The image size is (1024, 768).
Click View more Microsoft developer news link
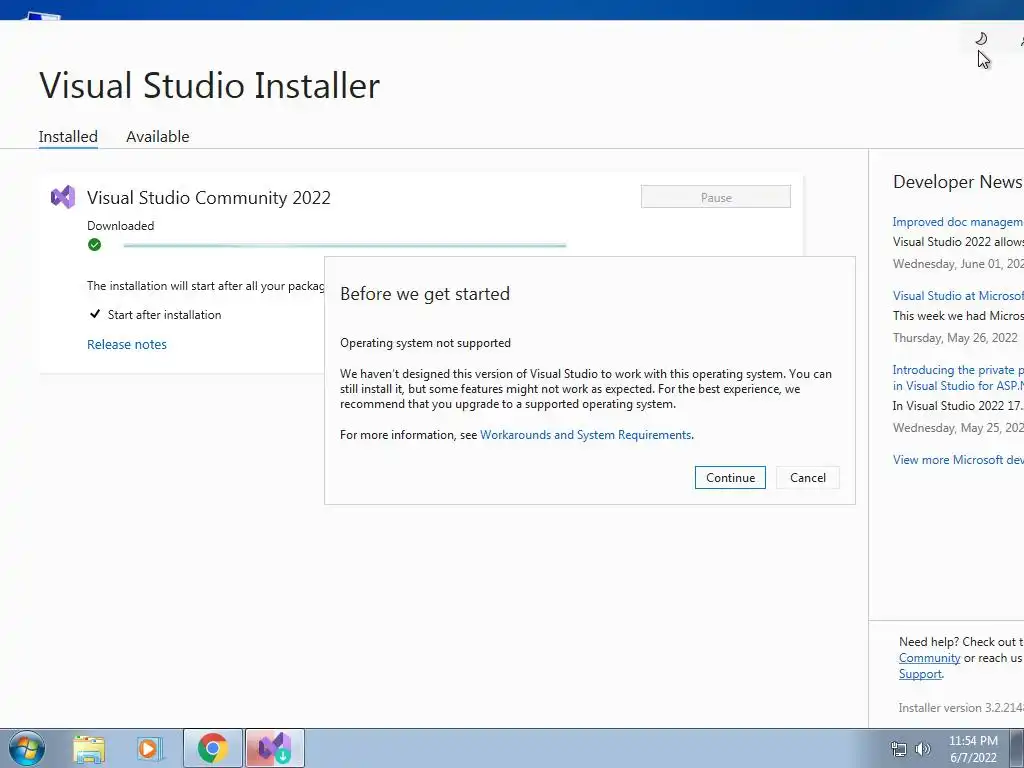(958, 460)
